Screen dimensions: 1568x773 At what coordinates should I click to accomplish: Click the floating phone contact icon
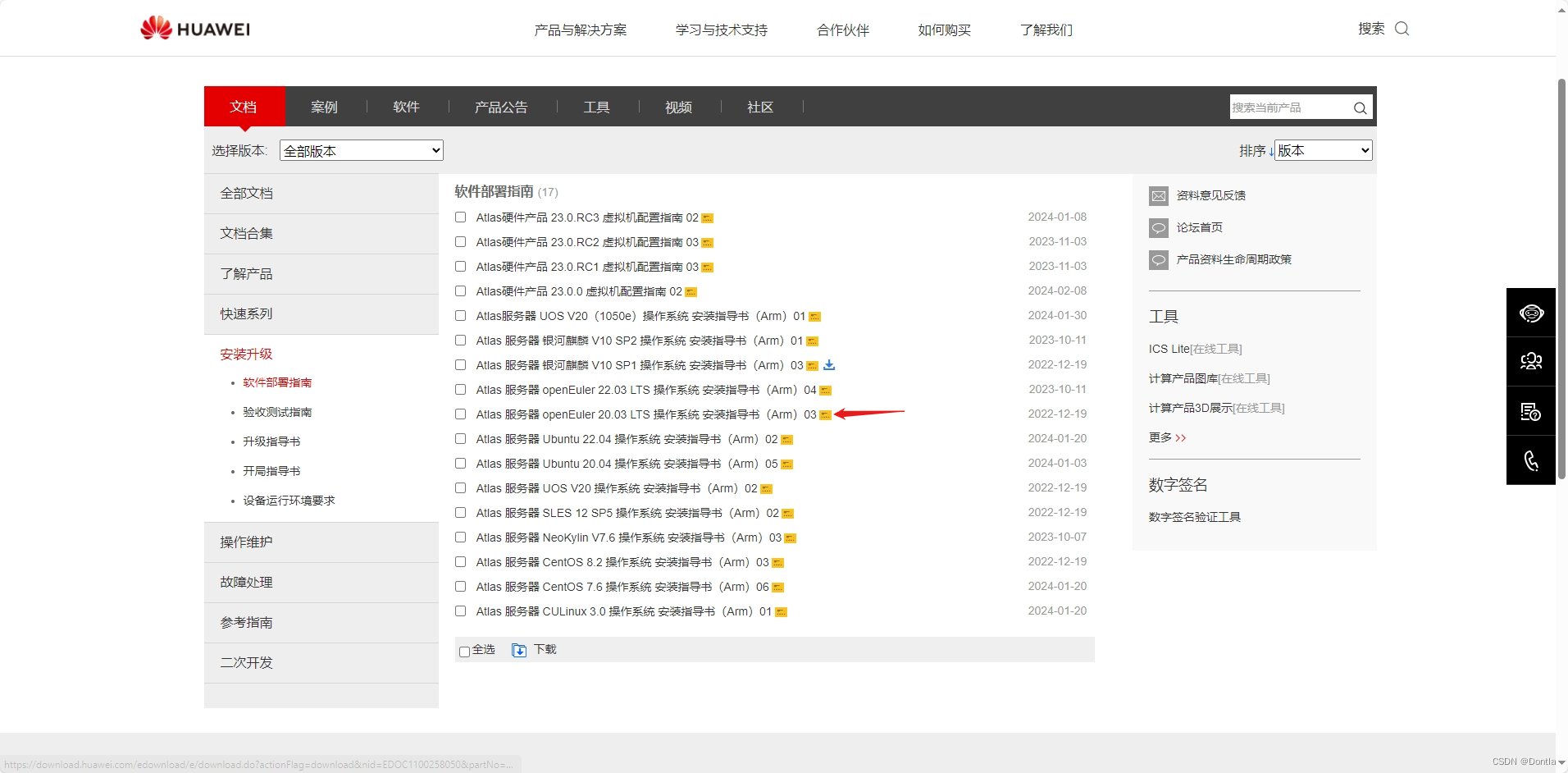point(1531,460)
